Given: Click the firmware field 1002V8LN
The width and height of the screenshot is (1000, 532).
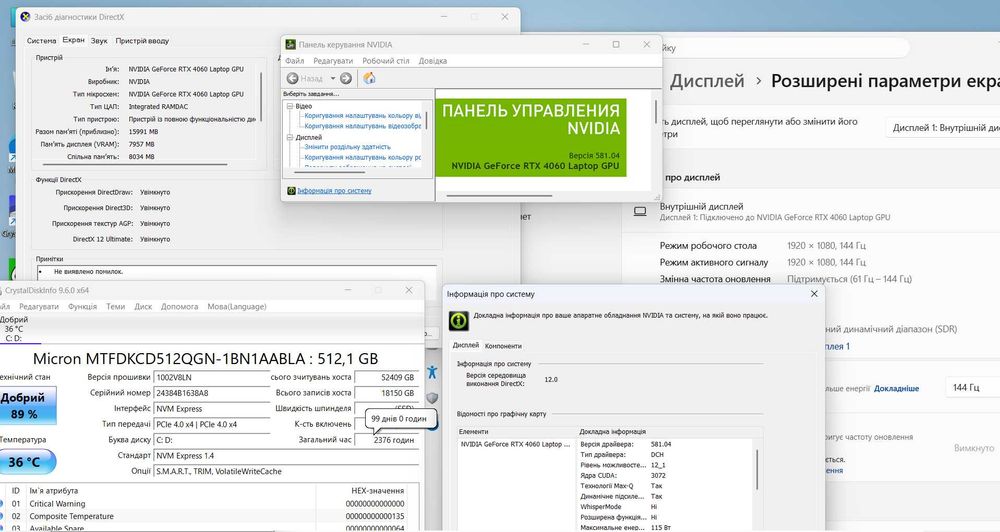Looking at the screenshot, I should coord(211,378).
